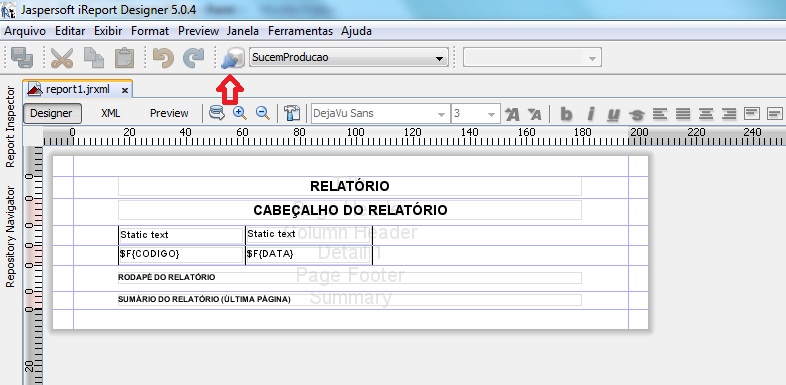Close the report1.jrxml tab
The image size is (786, 385).
(125, 90)
